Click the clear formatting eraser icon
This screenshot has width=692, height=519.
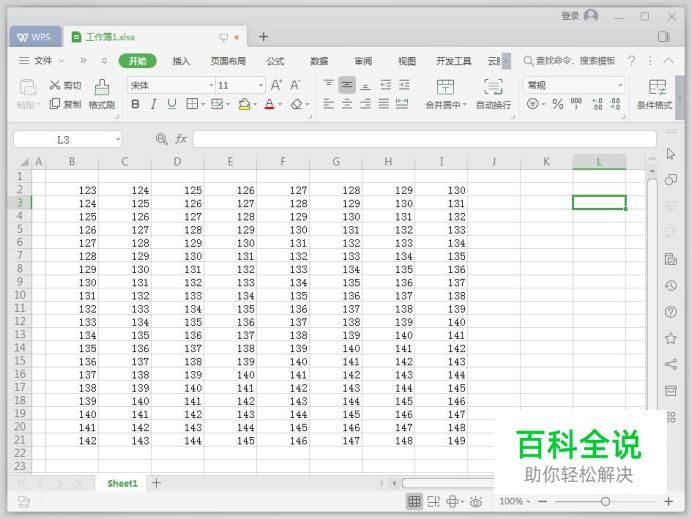297,104
